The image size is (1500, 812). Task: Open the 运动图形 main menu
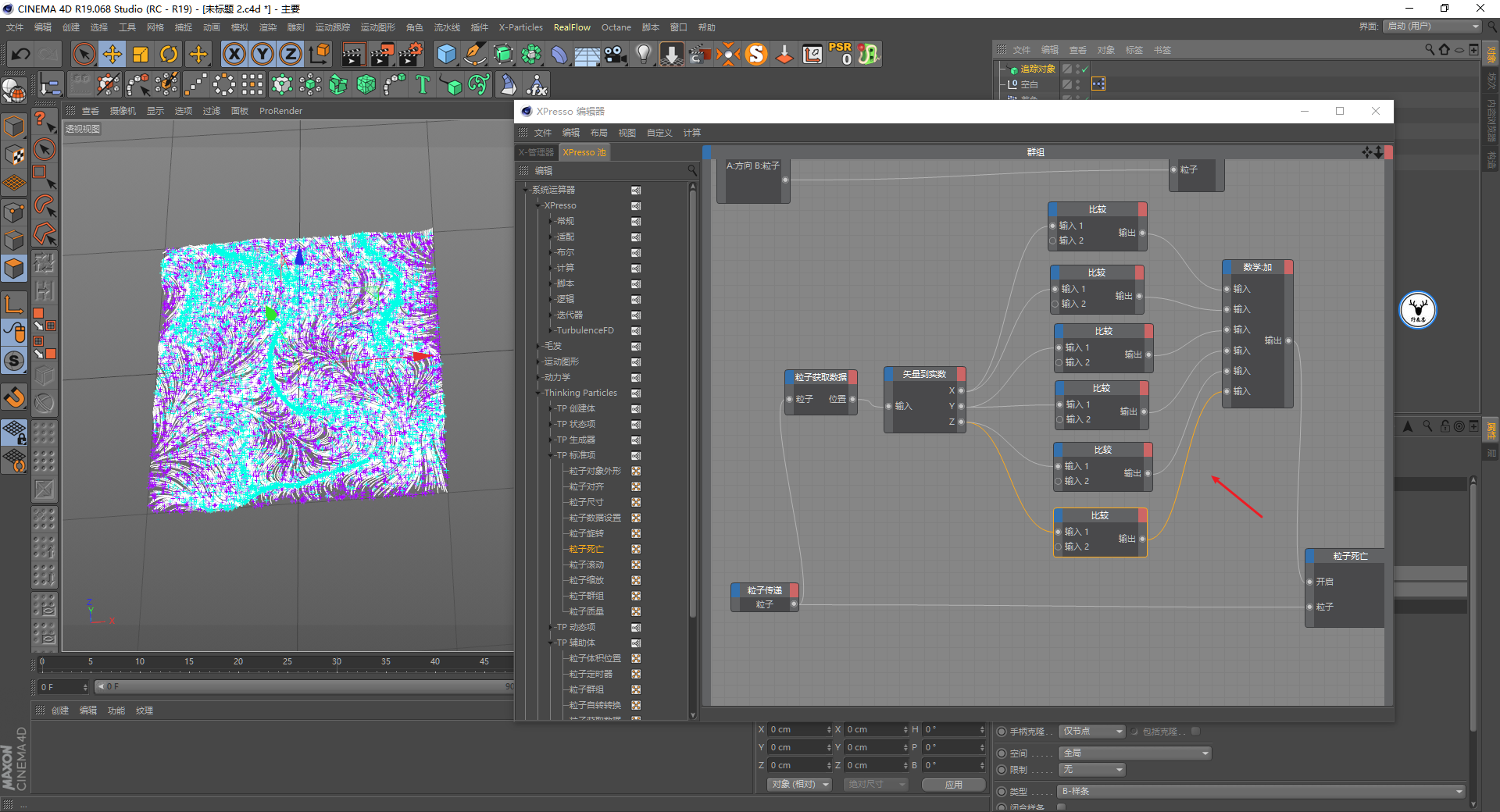pyautogui.click(x=378, y=27)
